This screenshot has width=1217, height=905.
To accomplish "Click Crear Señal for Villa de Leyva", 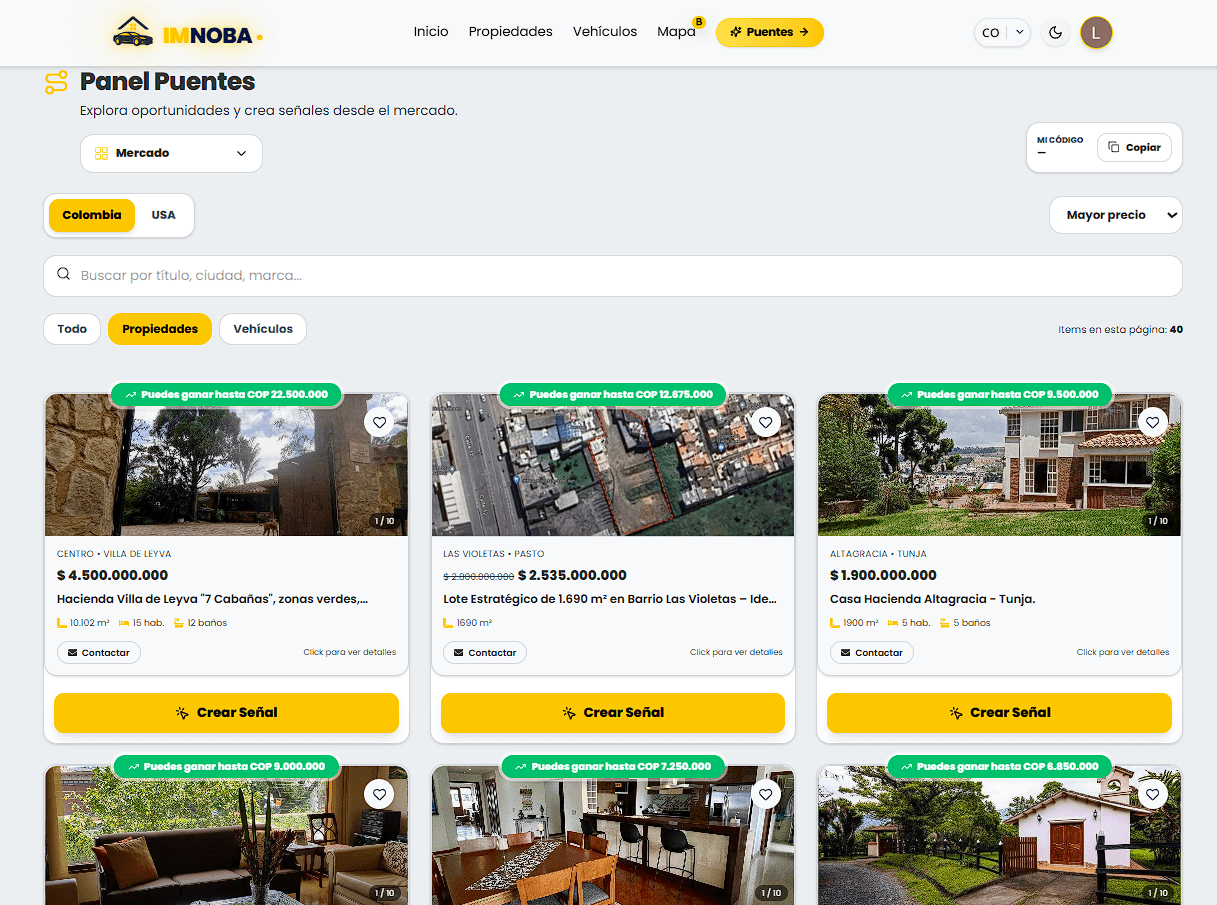I will (226, 713).
